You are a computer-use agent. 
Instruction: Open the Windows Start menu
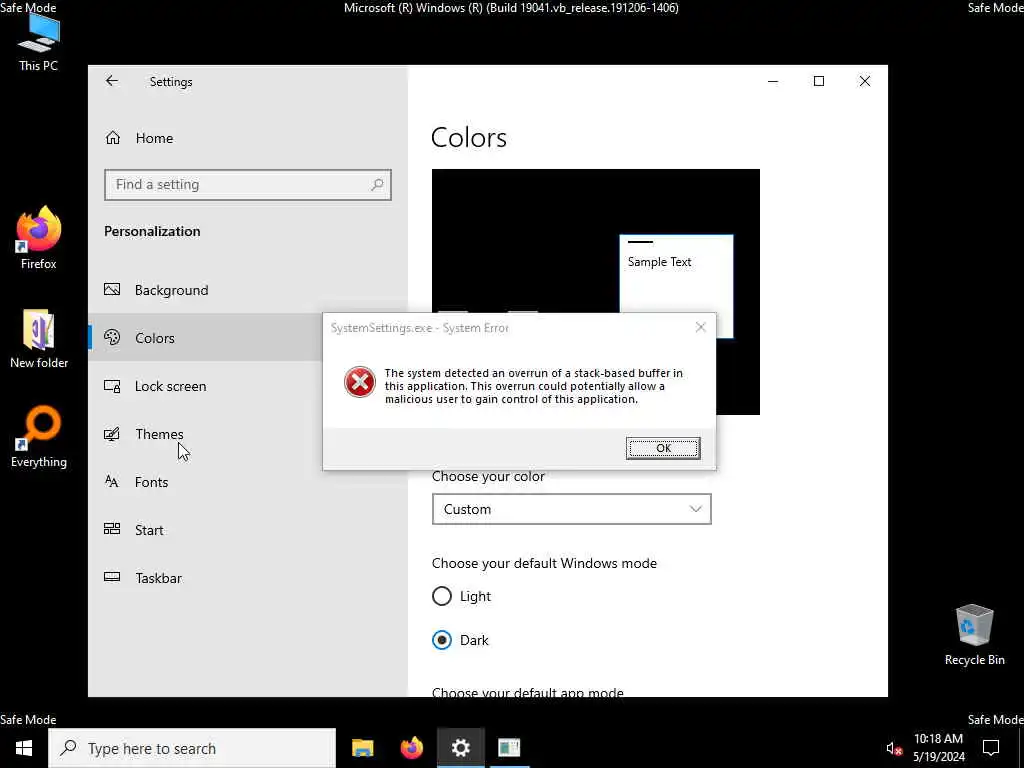tap(24, 748)
